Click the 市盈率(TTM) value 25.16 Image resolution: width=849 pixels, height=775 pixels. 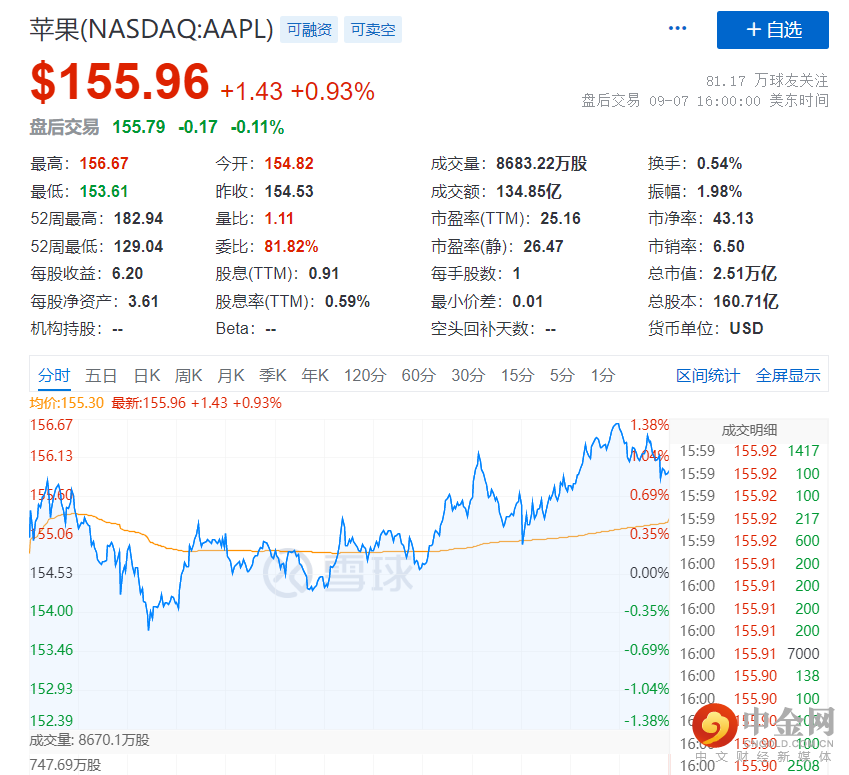coord(560,219)
